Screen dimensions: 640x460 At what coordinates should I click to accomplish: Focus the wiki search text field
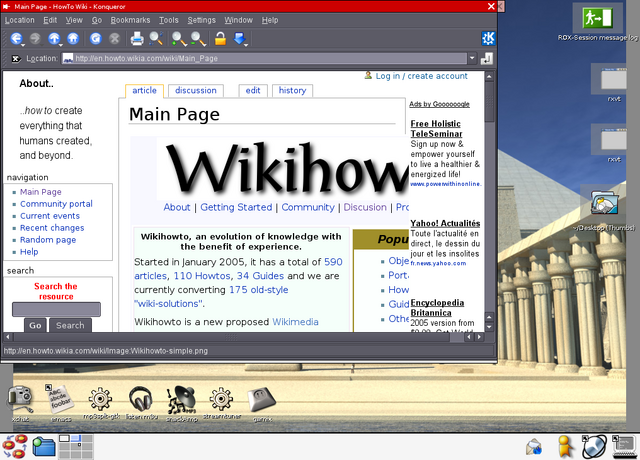click(x=56, y=309)
